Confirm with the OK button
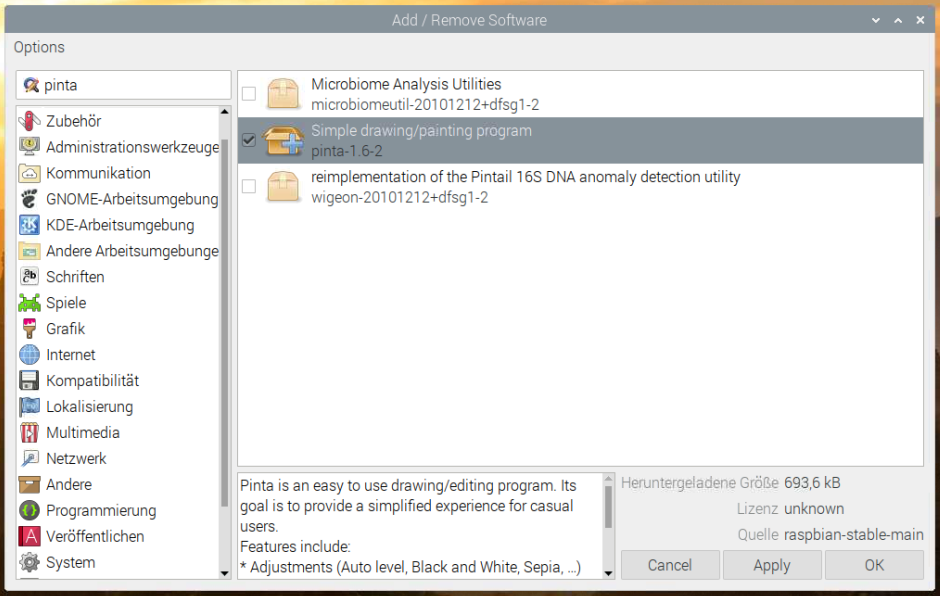The height and width of the screenshot is (596, 940). pyautogui.click(x=874, y=565)
